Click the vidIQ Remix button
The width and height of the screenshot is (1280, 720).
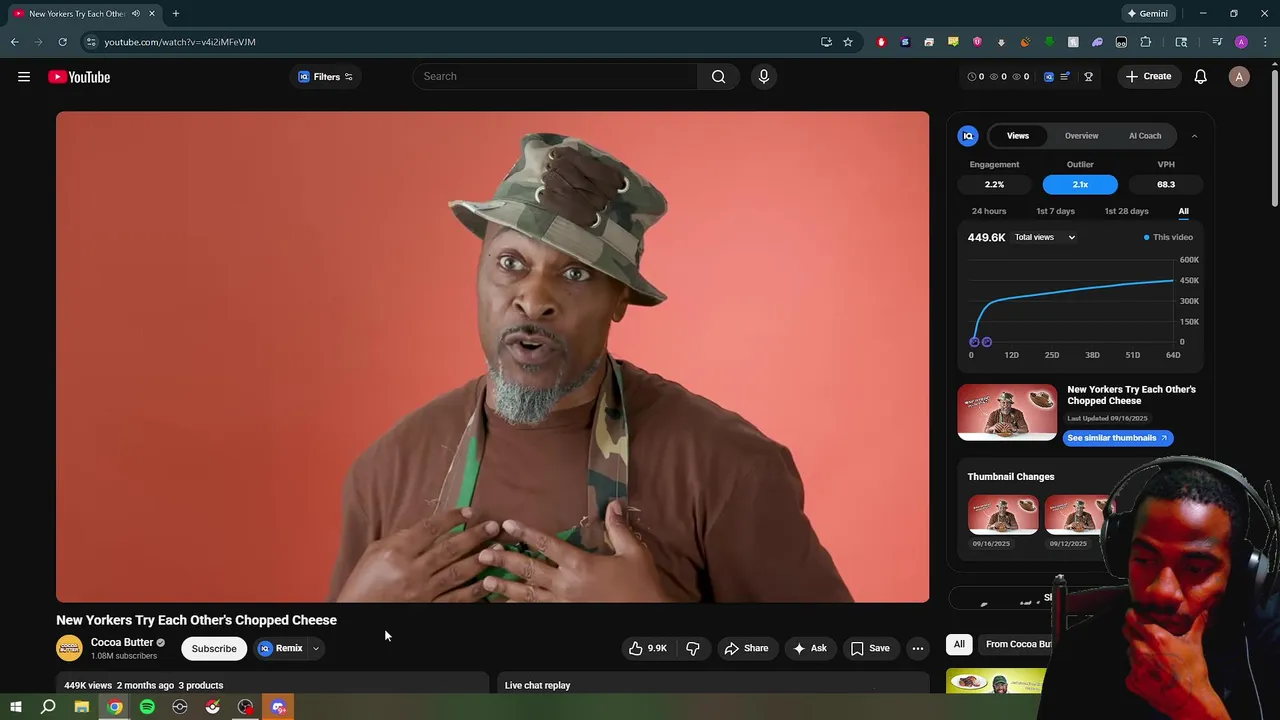tap(281, 648)
